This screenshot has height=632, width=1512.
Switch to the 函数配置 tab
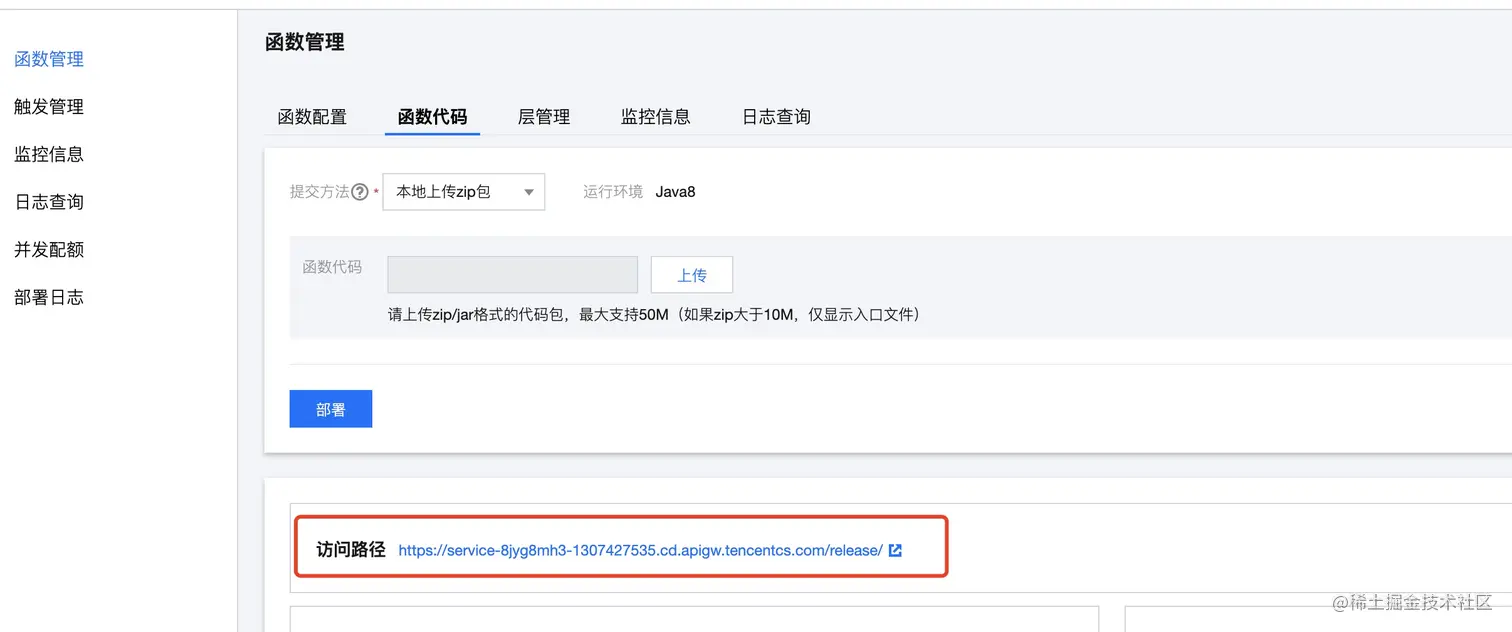point(312,117)
